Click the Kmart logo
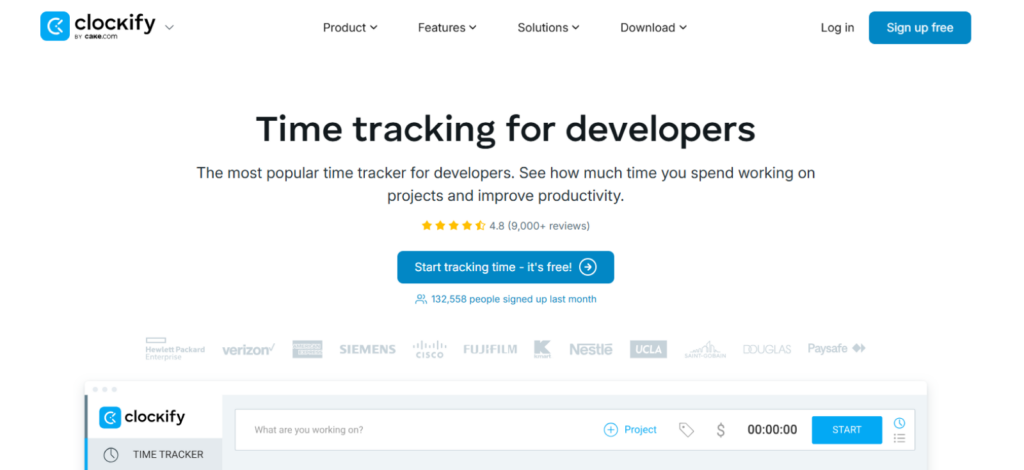The image size is (1024, 470). pos(542,349)
